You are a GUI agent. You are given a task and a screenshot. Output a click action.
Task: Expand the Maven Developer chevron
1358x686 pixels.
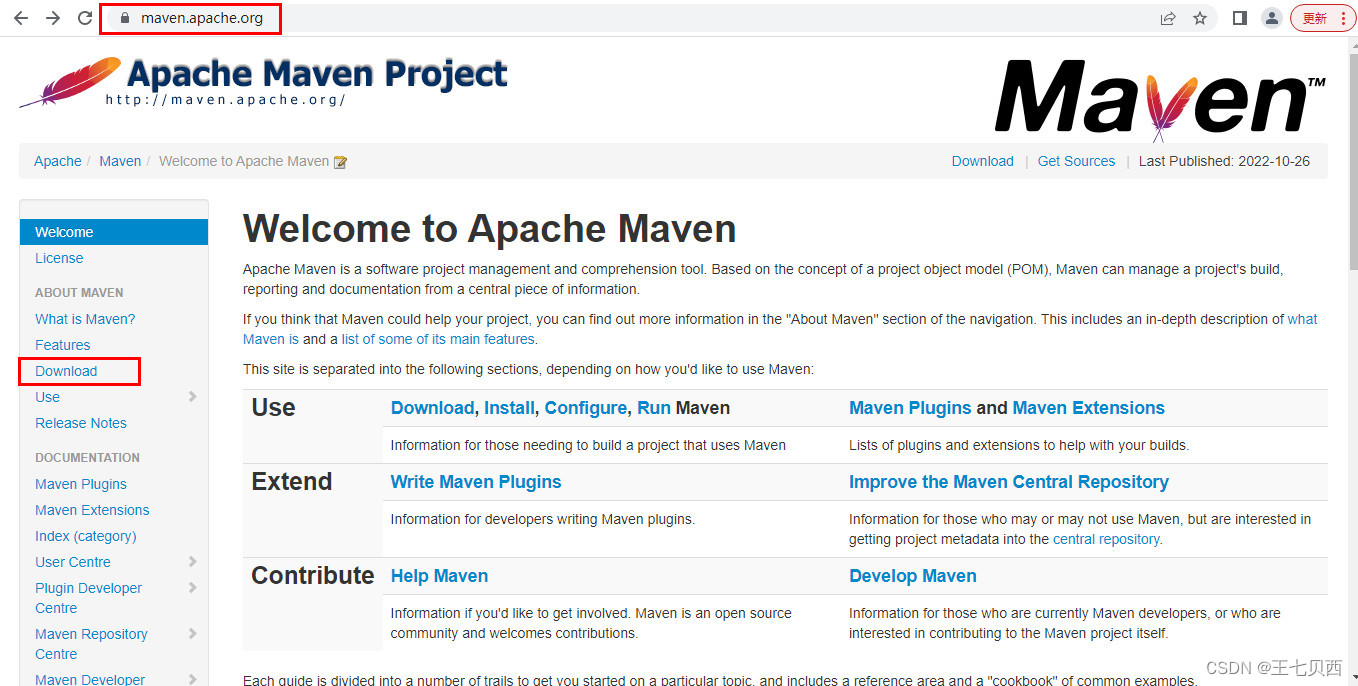[x=192, y=680]
